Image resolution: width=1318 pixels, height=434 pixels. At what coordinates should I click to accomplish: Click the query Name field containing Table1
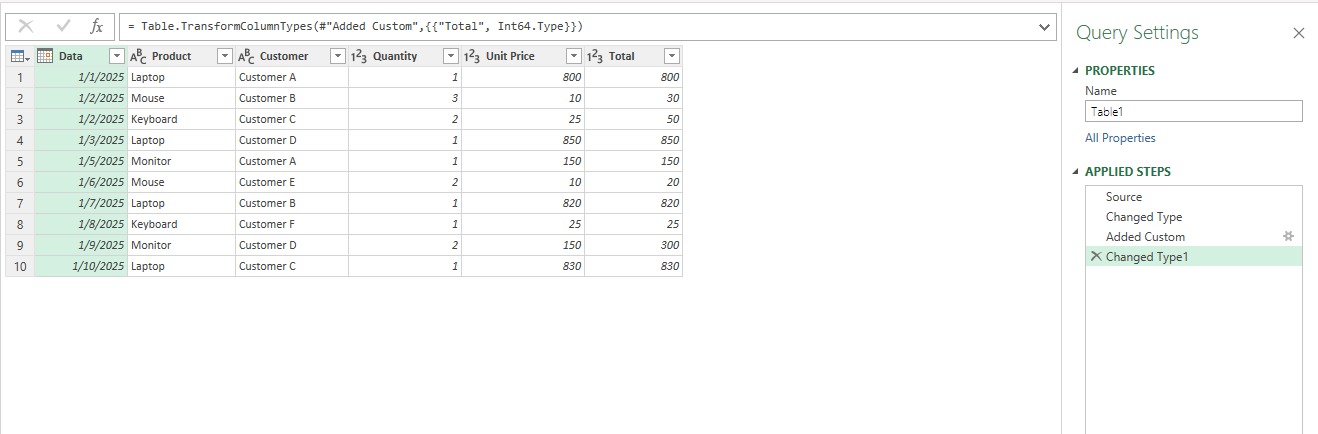1193,112
